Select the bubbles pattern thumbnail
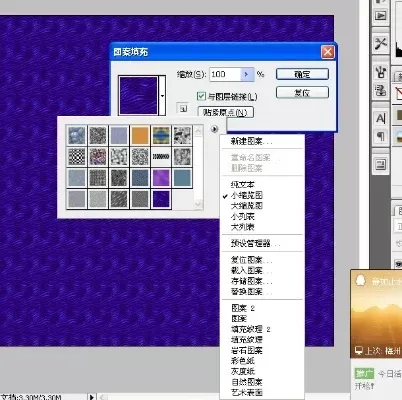Screen dimensions: 402x400 coord(77,135)
